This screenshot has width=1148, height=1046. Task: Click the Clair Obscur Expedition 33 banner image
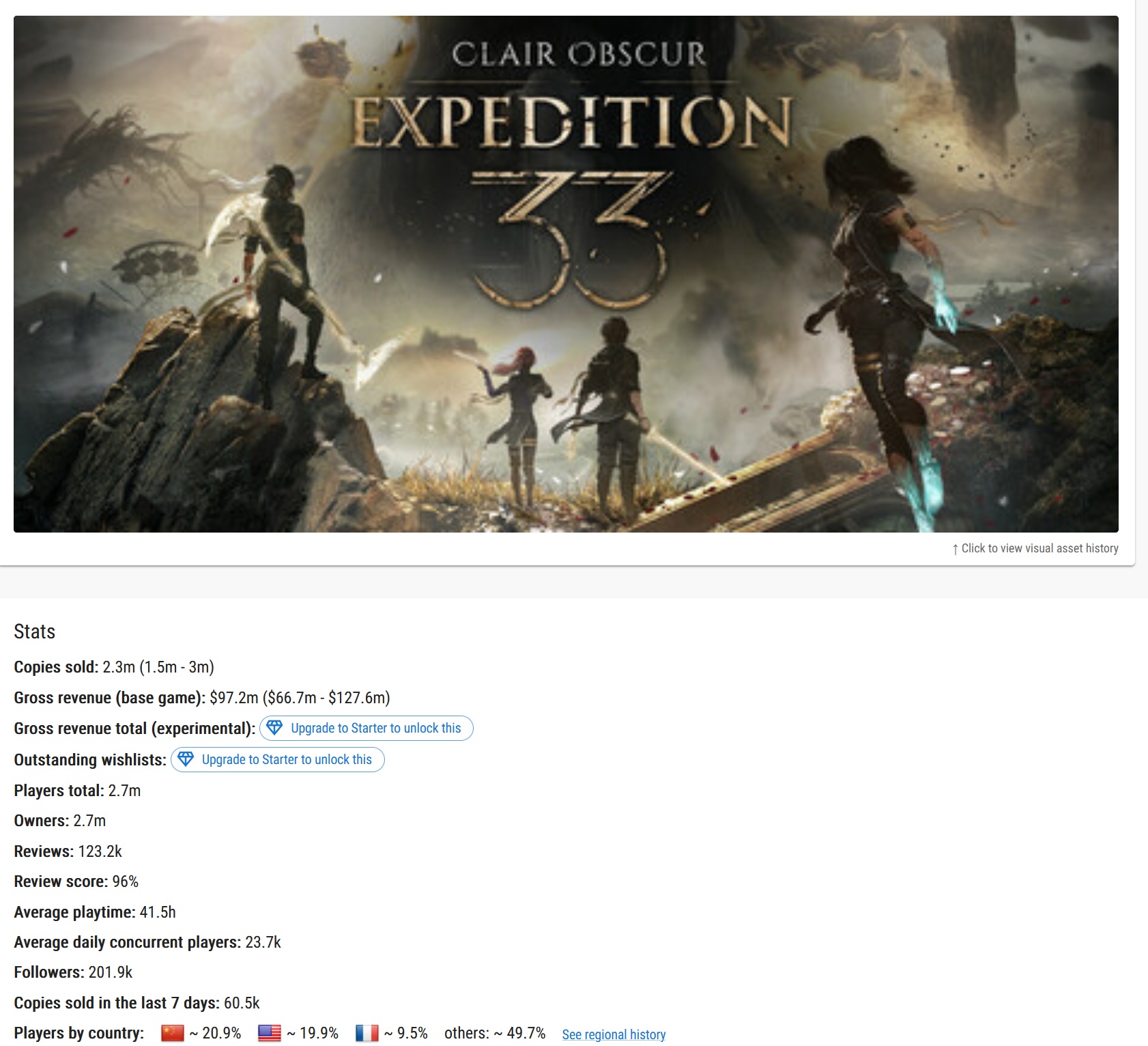click(566, 274)
